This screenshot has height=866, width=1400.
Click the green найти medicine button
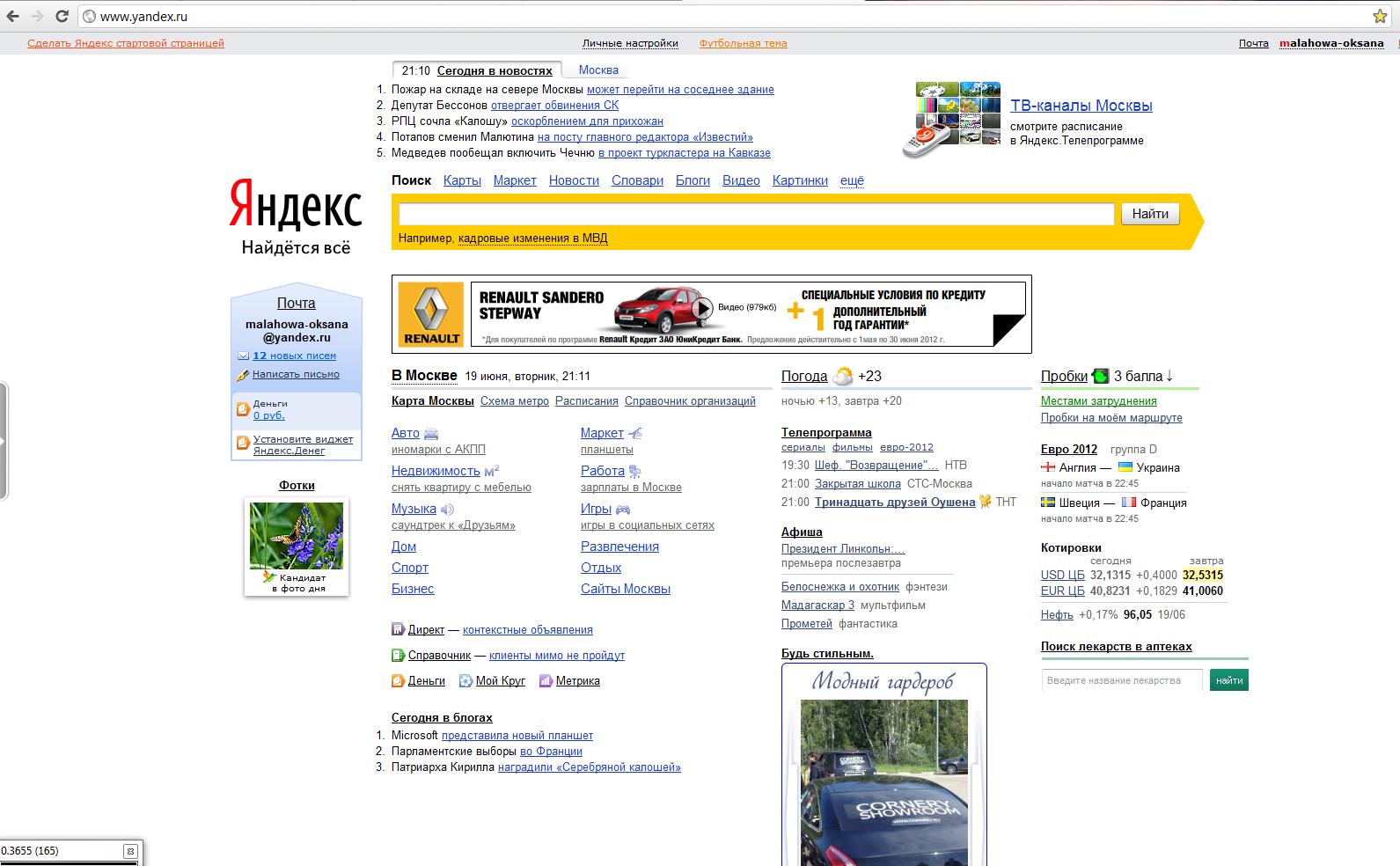click(1229, 680)
